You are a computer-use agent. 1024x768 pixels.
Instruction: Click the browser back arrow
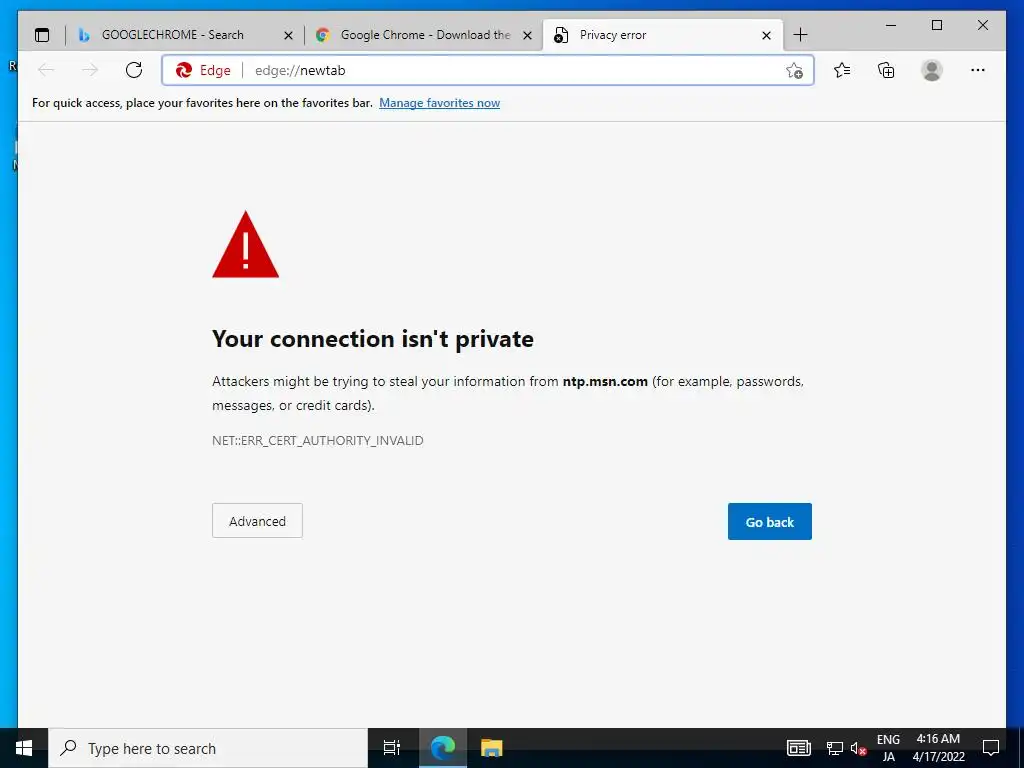(x=46, y=70)
